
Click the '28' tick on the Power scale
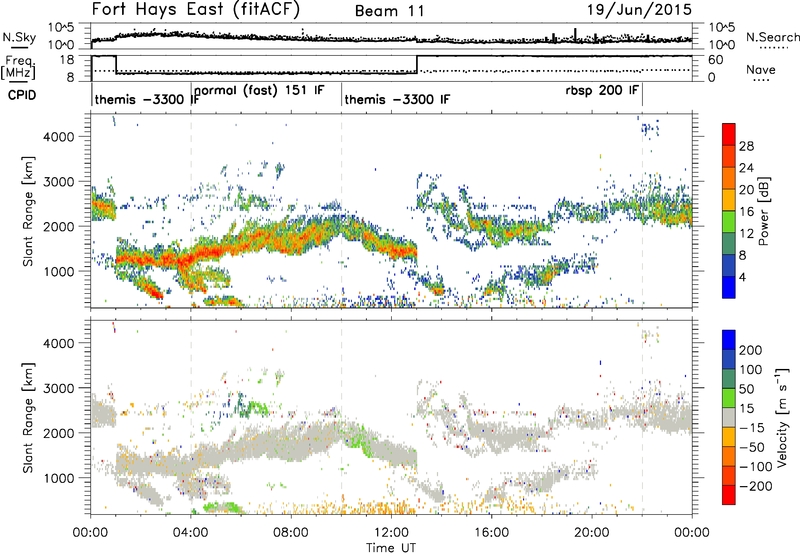[x=746, y=146]
